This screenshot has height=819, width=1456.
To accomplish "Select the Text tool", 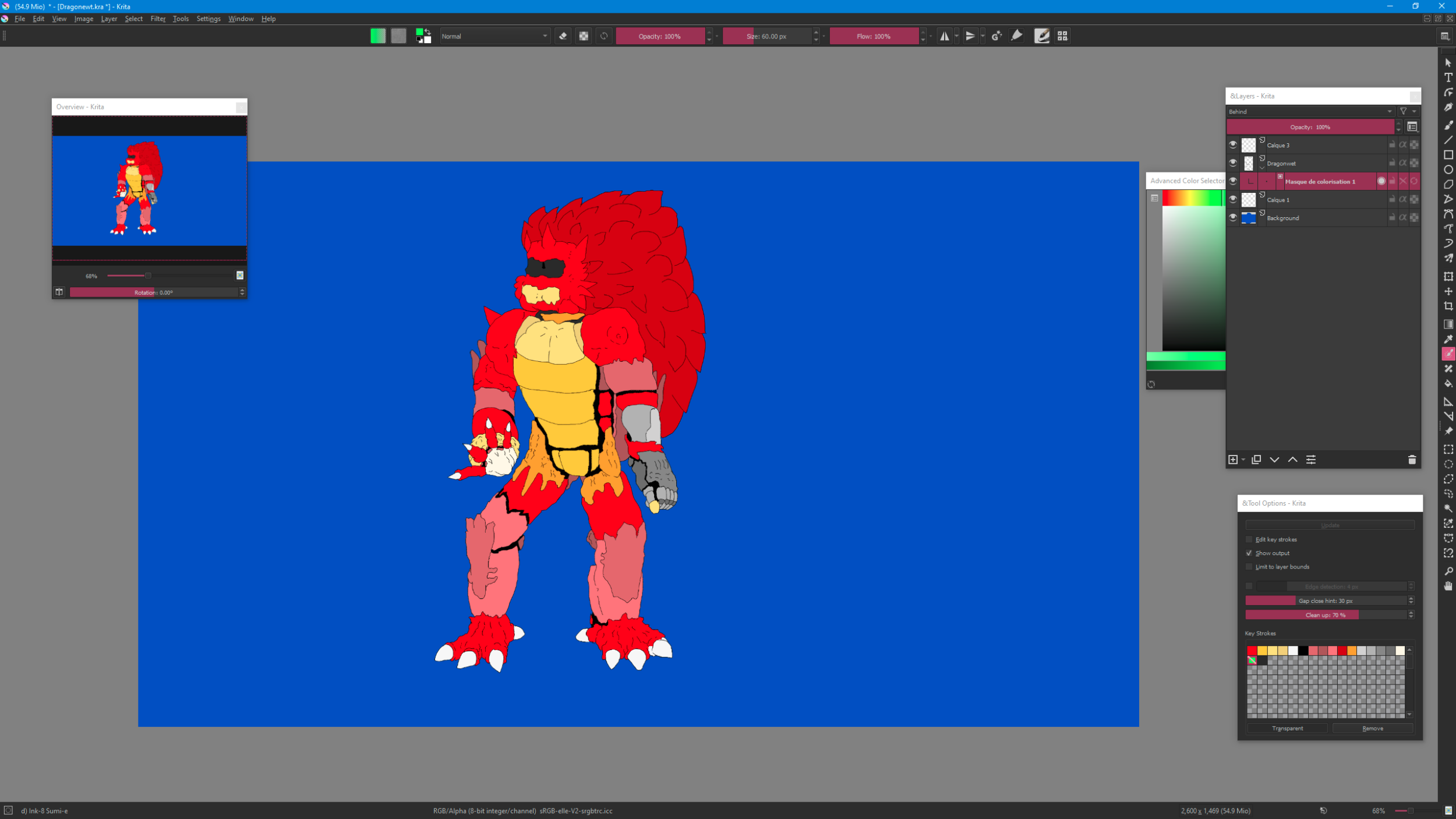I will click(x=1448, y=77).
